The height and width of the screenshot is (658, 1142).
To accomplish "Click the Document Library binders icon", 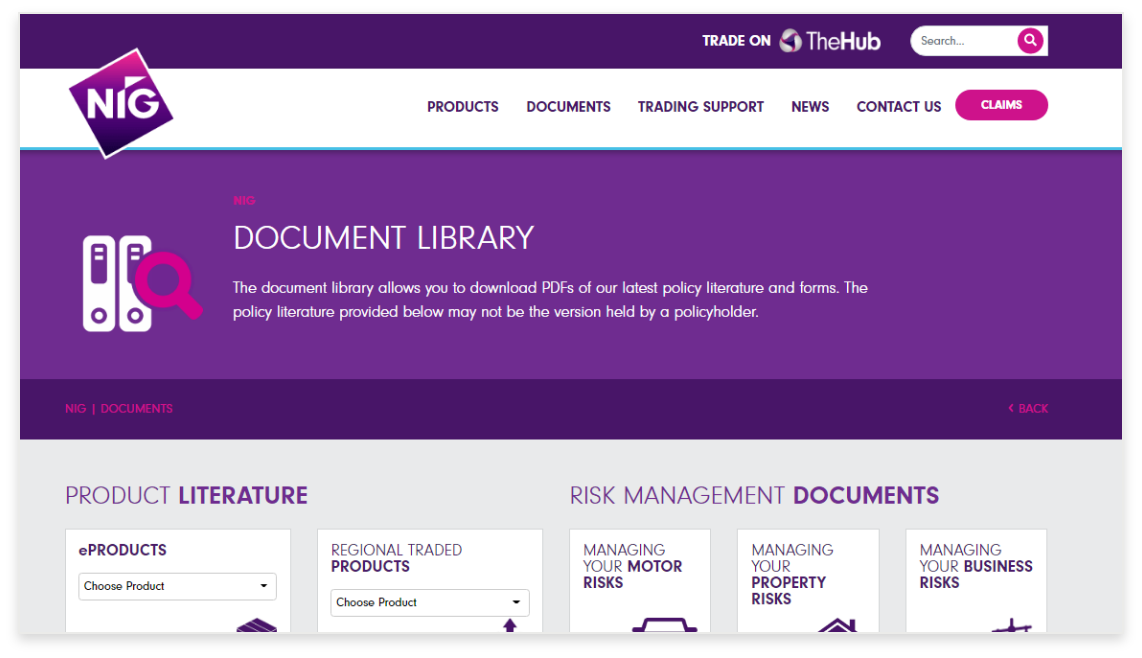I will [130, 283].
